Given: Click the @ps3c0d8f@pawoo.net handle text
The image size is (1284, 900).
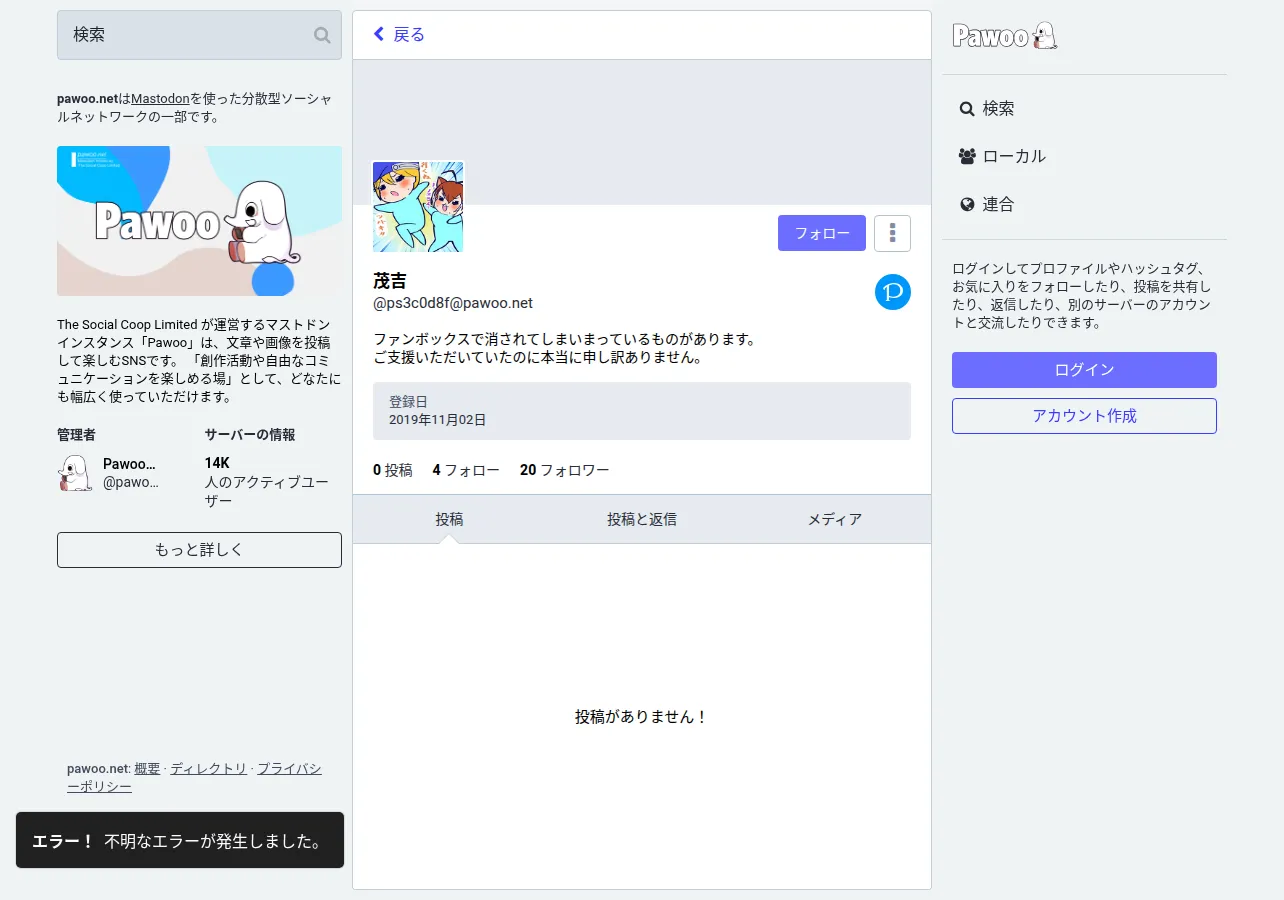Looking at the screenshot, I should (453, 303).
